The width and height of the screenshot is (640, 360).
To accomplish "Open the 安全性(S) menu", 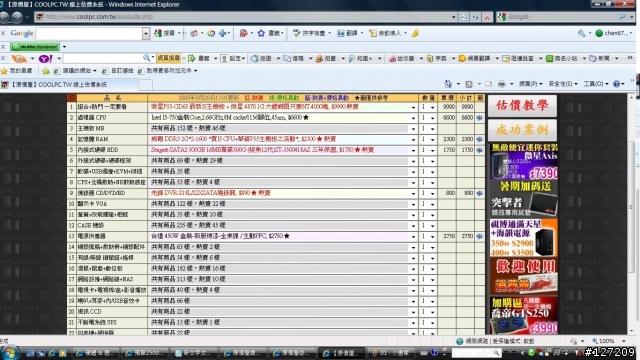I will click(x=563, y=84).
